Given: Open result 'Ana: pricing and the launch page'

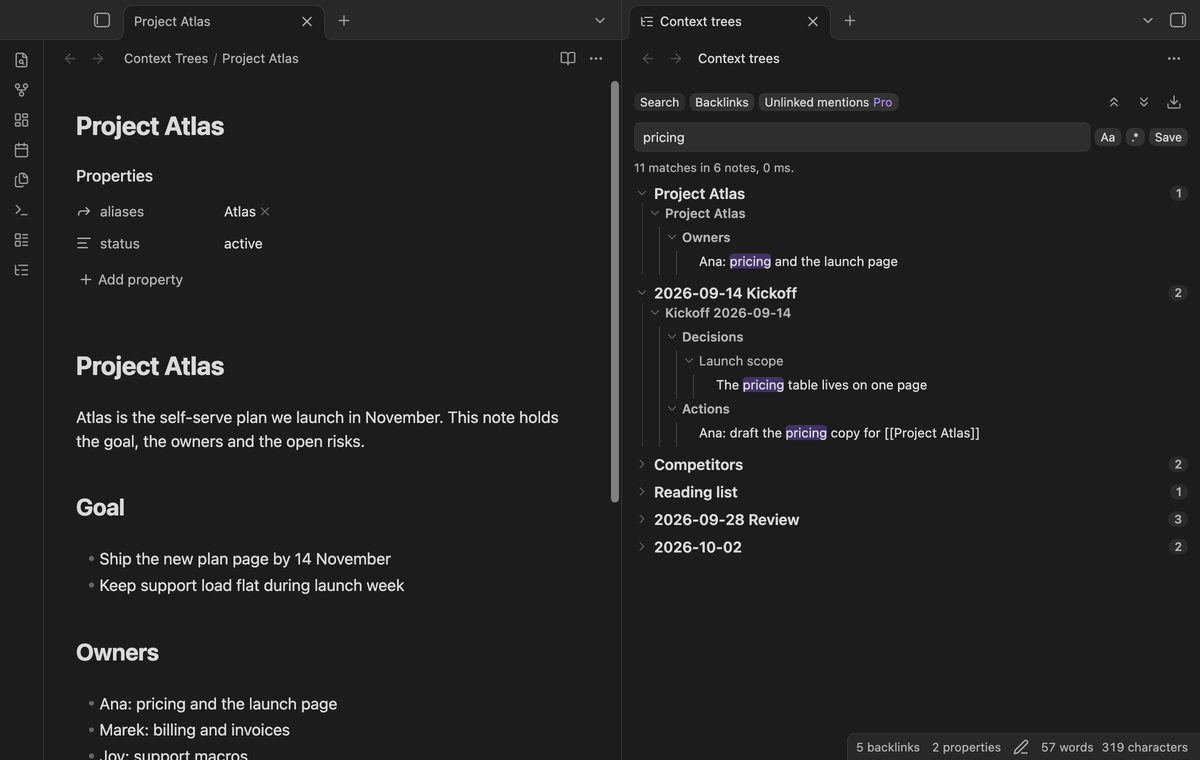Looking at the screenshot, I should (798, 261).
